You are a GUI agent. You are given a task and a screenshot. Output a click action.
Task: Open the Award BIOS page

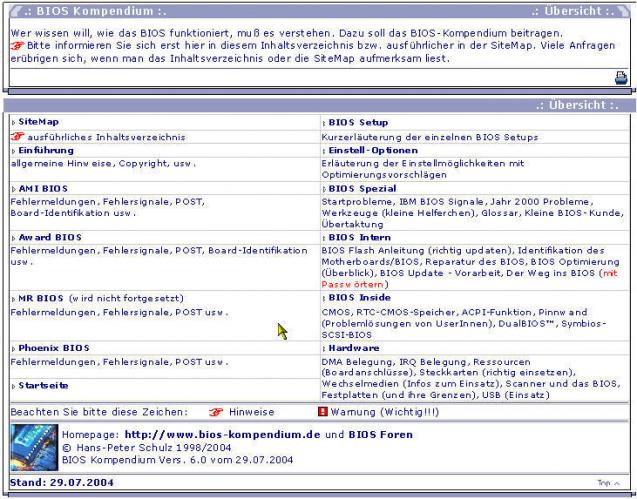point(50,237)
